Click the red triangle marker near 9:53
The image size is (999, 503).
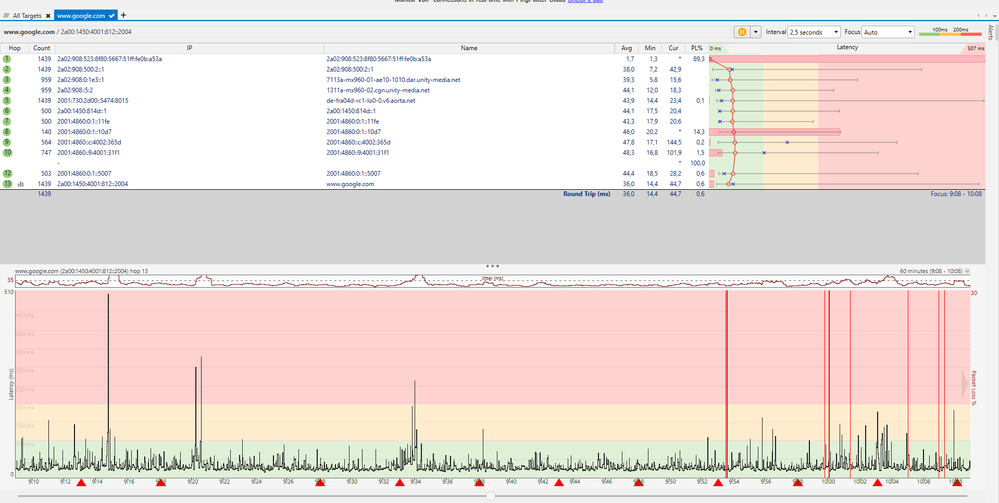pos(718,483)
